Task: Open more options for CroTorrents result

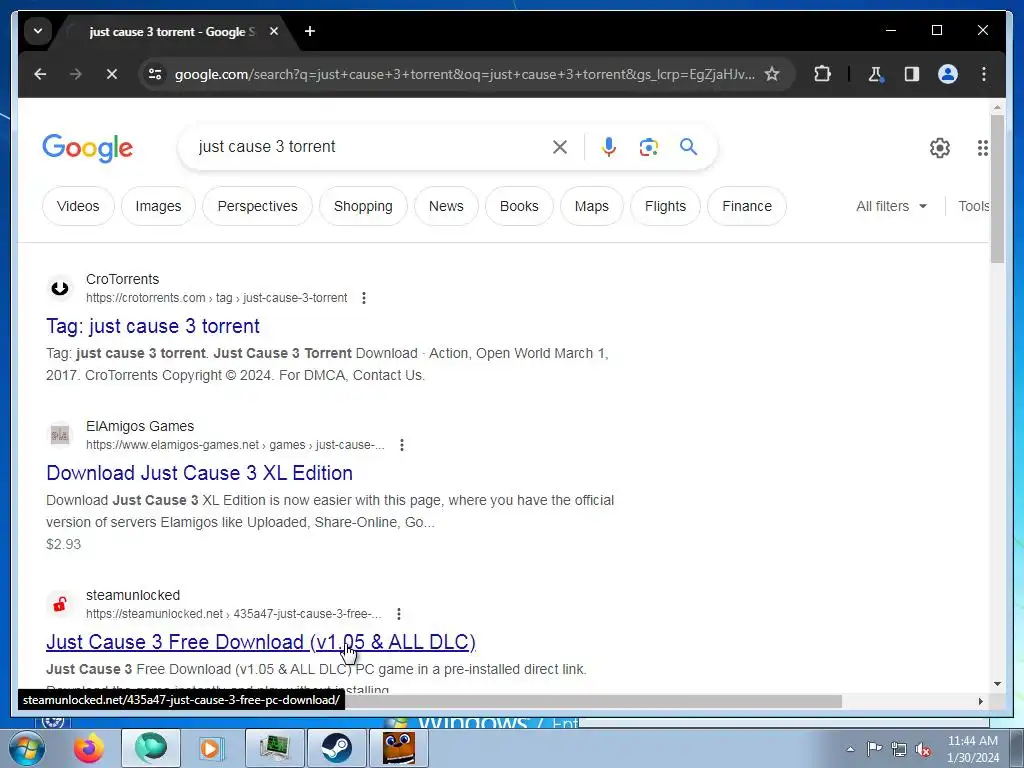Action: click(364, 298)
